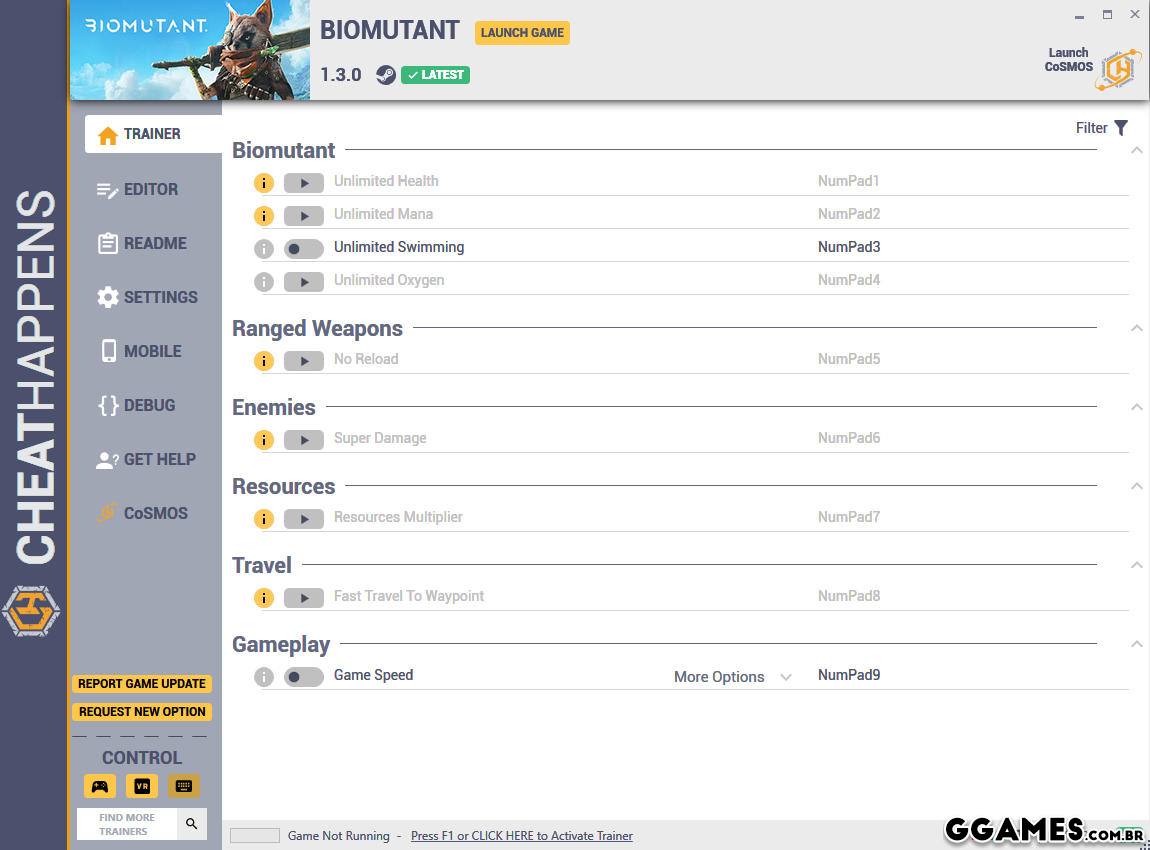The width and height of the screenshot is (1150, 850).
Task: Toggle Unlimited Swimming on
Action: pos(303,249)
